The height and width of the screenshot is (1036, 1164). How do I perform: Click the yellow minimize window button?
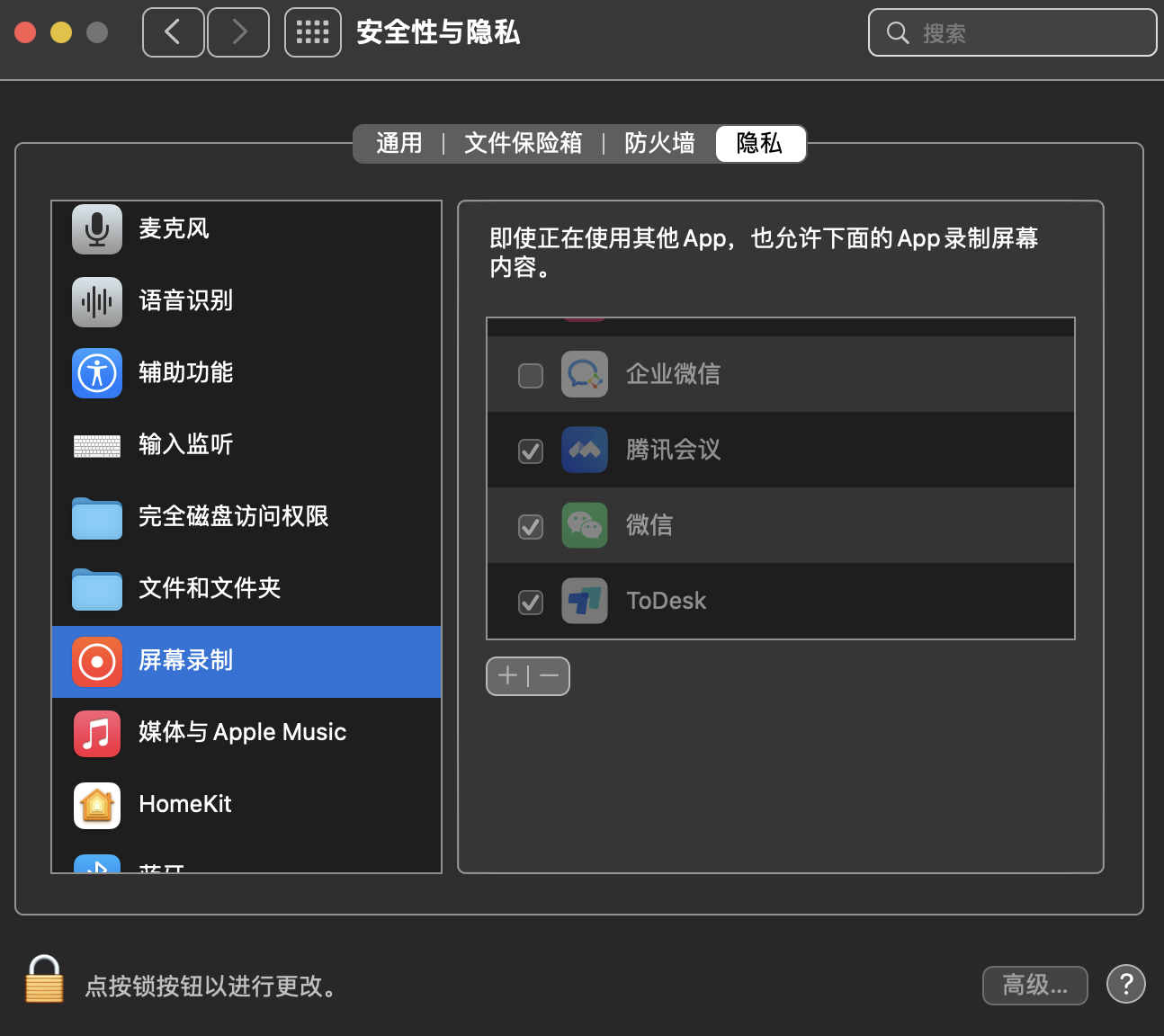click(61, 32)
